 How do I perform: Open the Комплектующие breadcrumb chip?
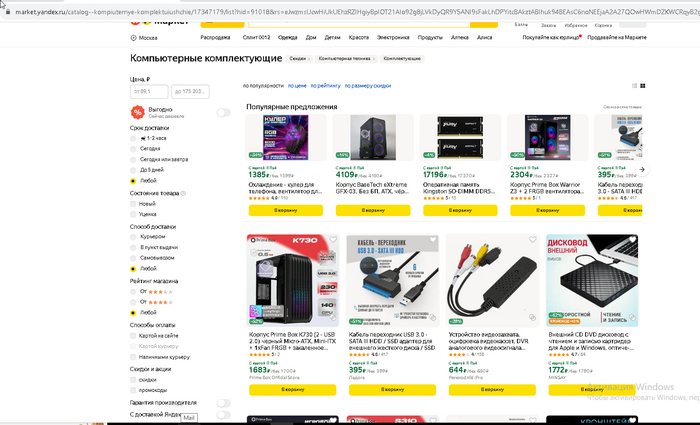(x=402, y=58)
